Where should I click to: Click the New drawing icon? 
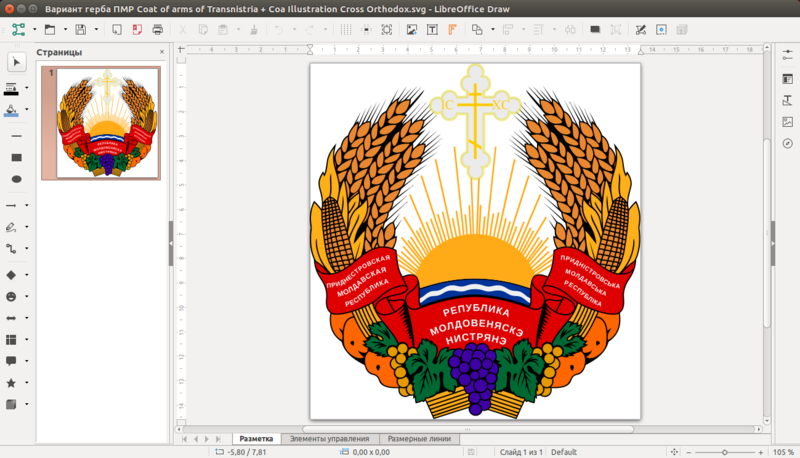coord(18,30)
